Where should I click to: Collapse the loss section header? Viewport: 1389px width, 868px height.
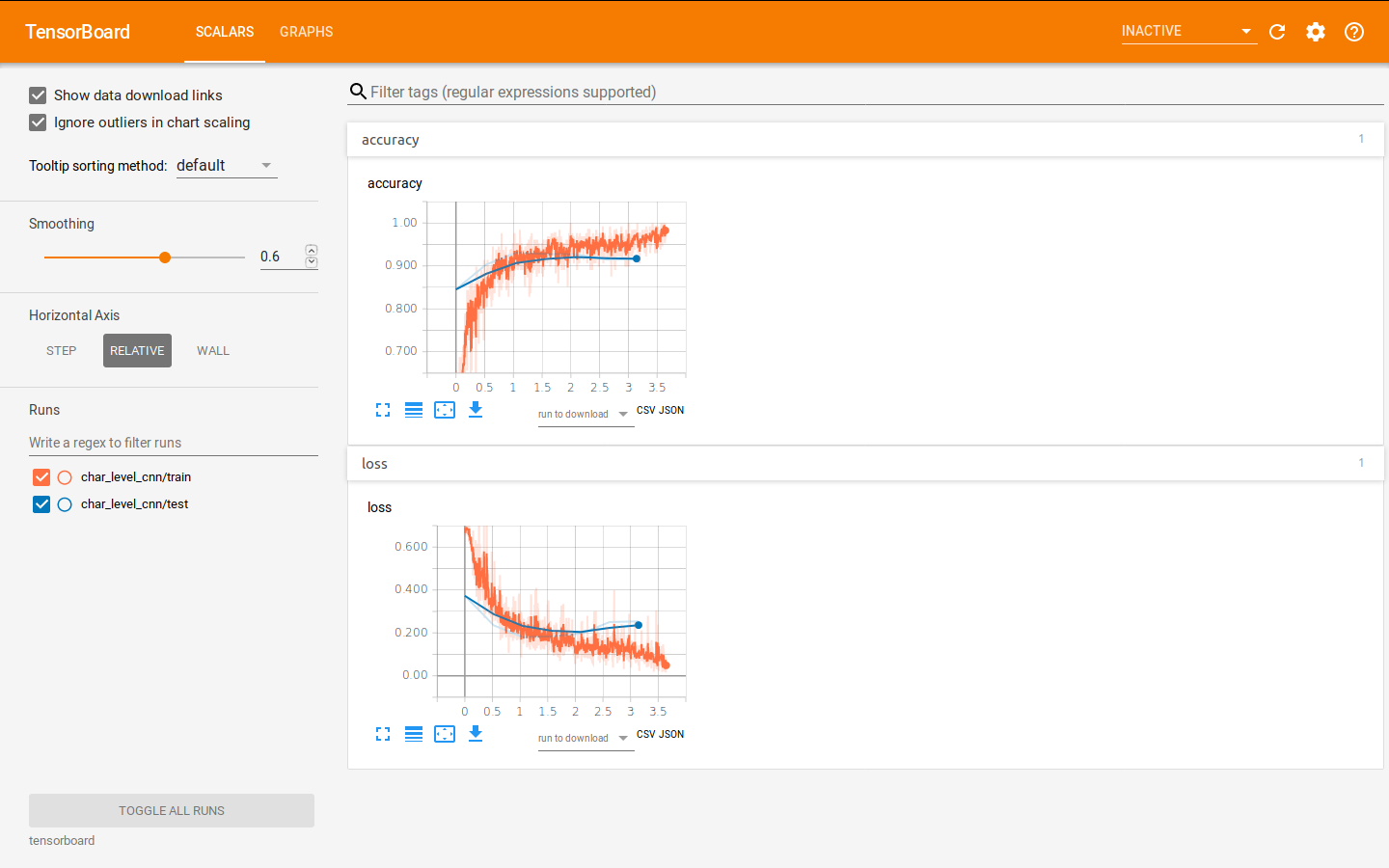[865, 464]
